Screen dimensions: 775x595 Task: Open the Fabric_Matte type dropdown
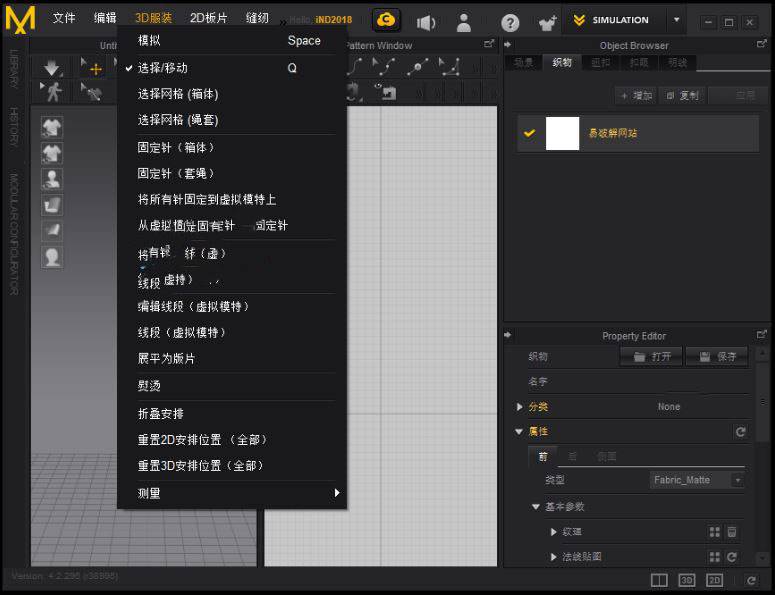pos(697,480)
